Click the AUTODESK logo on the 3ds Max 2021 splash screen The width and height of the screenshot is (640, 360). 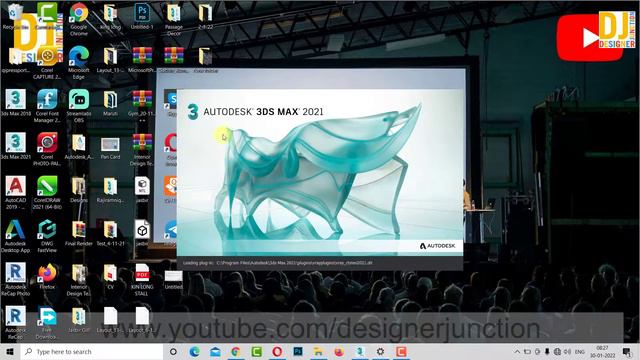click(437, 246)
